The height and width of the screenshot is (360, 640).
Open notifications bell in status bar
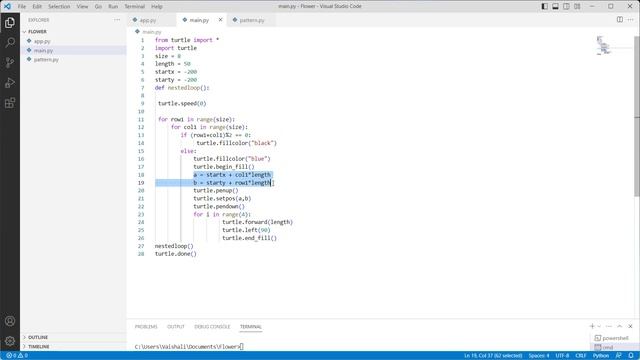(x=631, y=356)
